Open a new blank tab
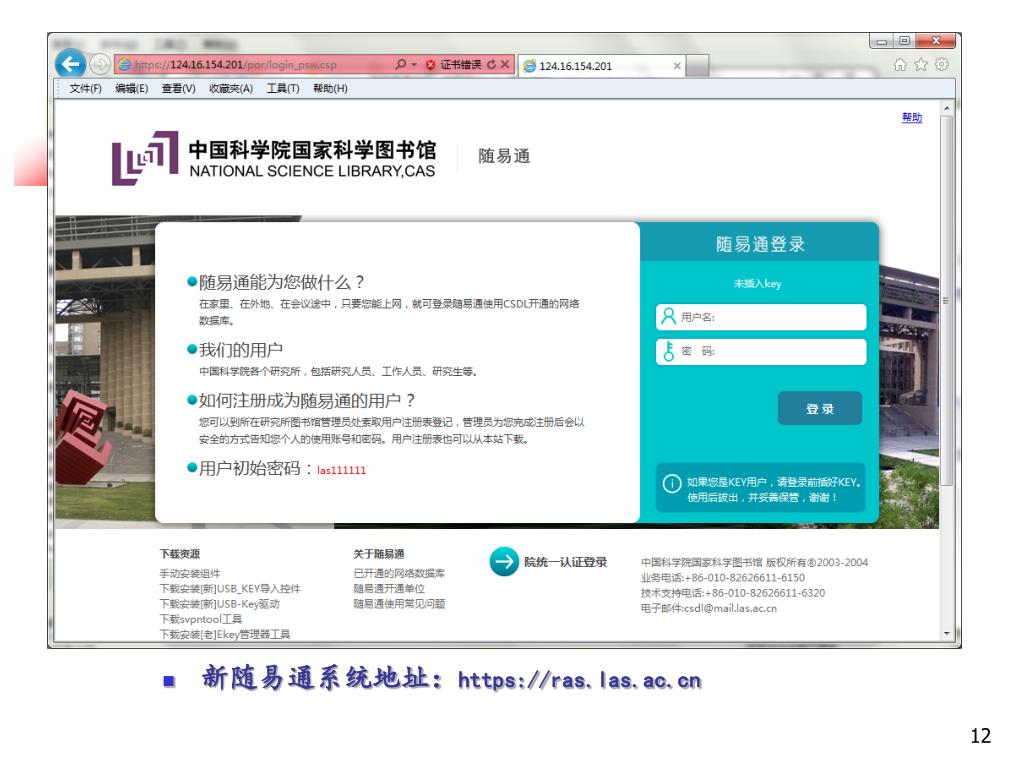The height and width of the screenshot is (768, 1024). [x=697, y=66]
